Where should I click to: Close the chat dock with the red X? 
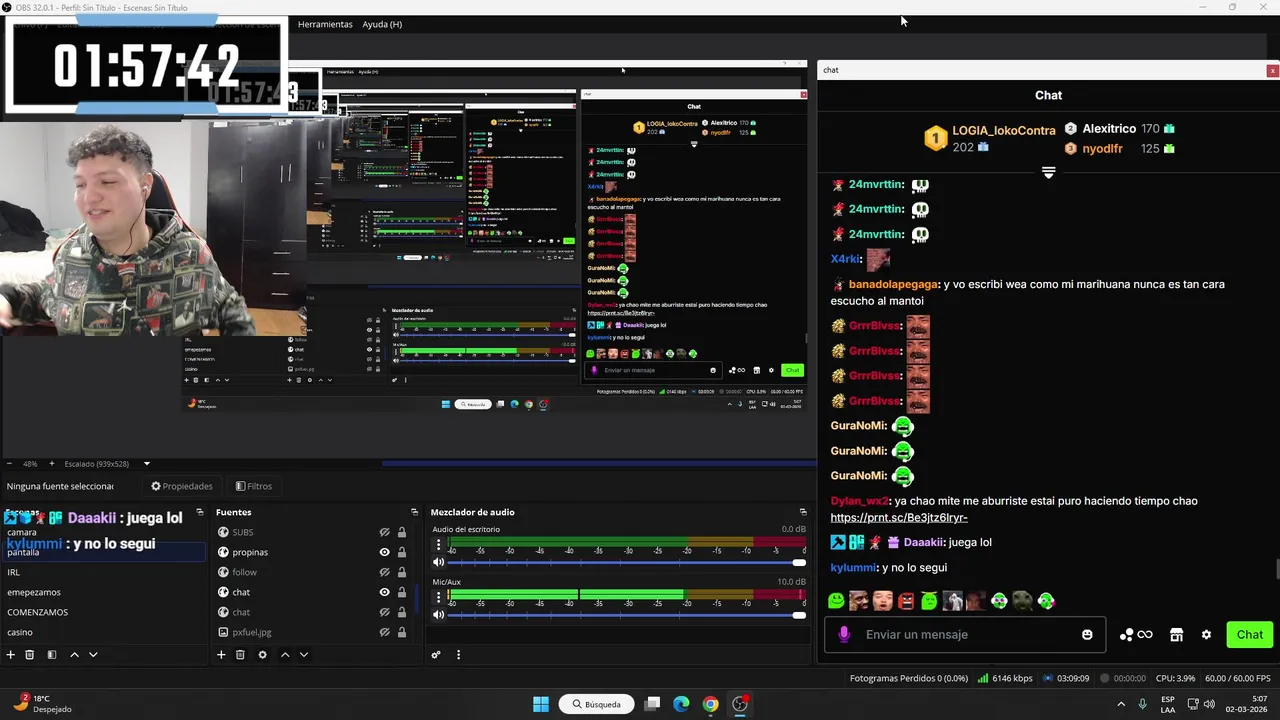pyautogui.click(x=1272, y=70)
